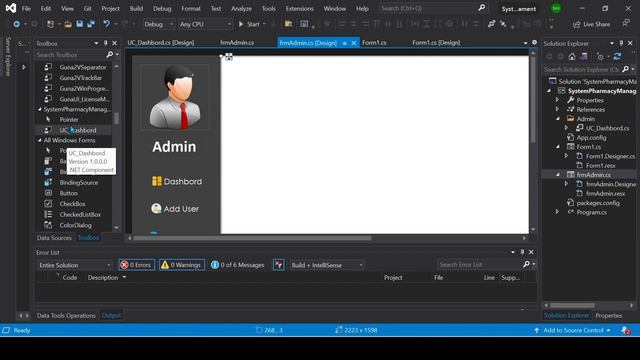Select the ColorDialog control in Toolbox
This screenshot has width=640, height=360.
pyautogui.click(x=76, y=225)
